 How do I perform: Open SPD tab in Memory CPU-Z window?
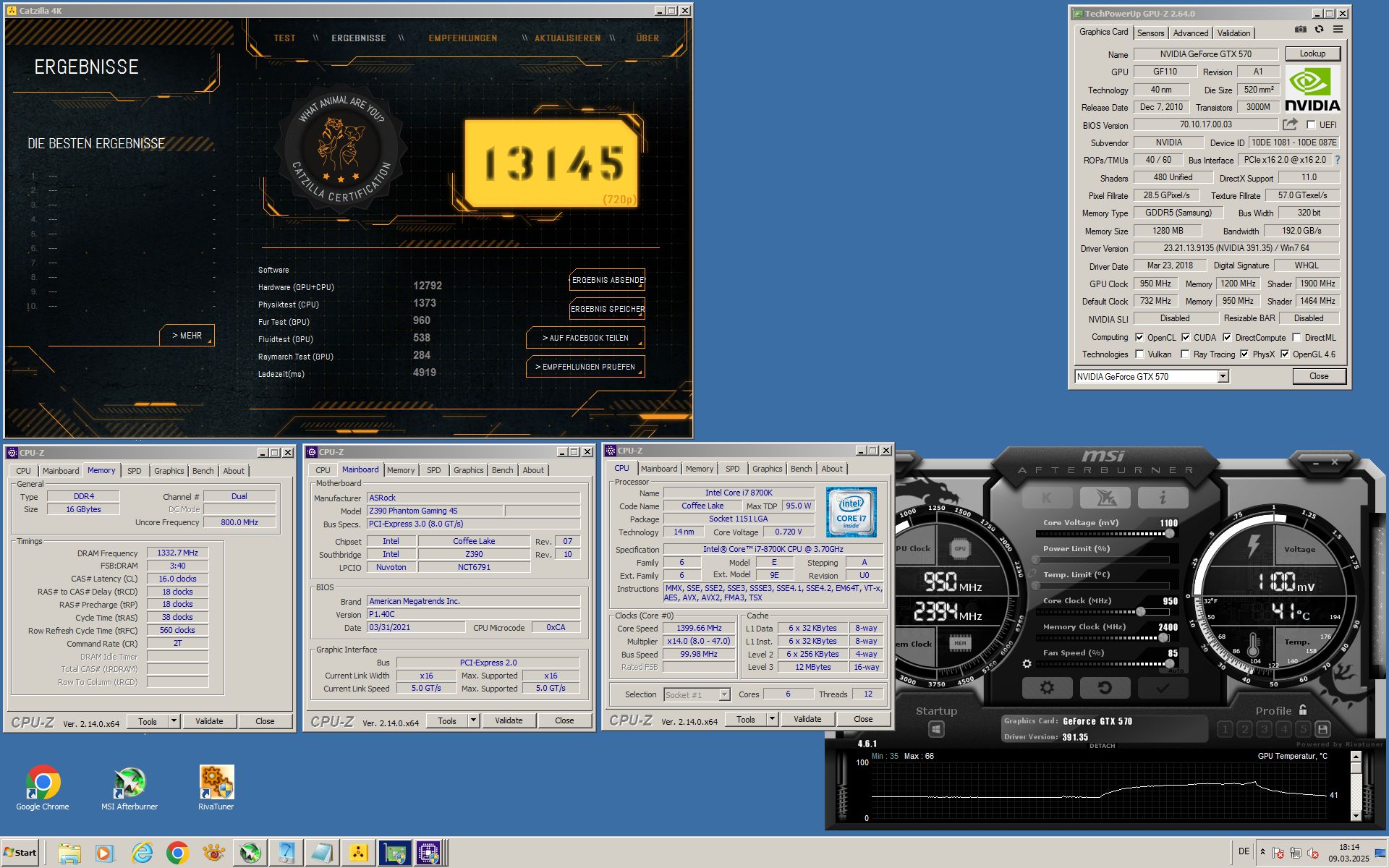(x=135, y=470)
